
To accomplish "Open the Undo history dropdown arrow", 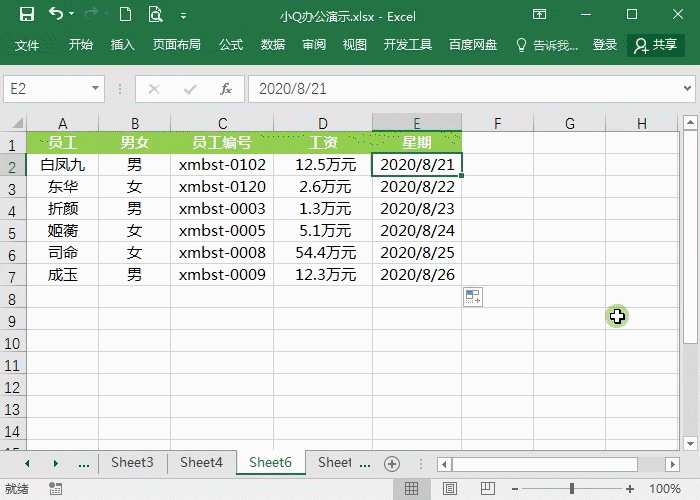I will pos(71,15).
